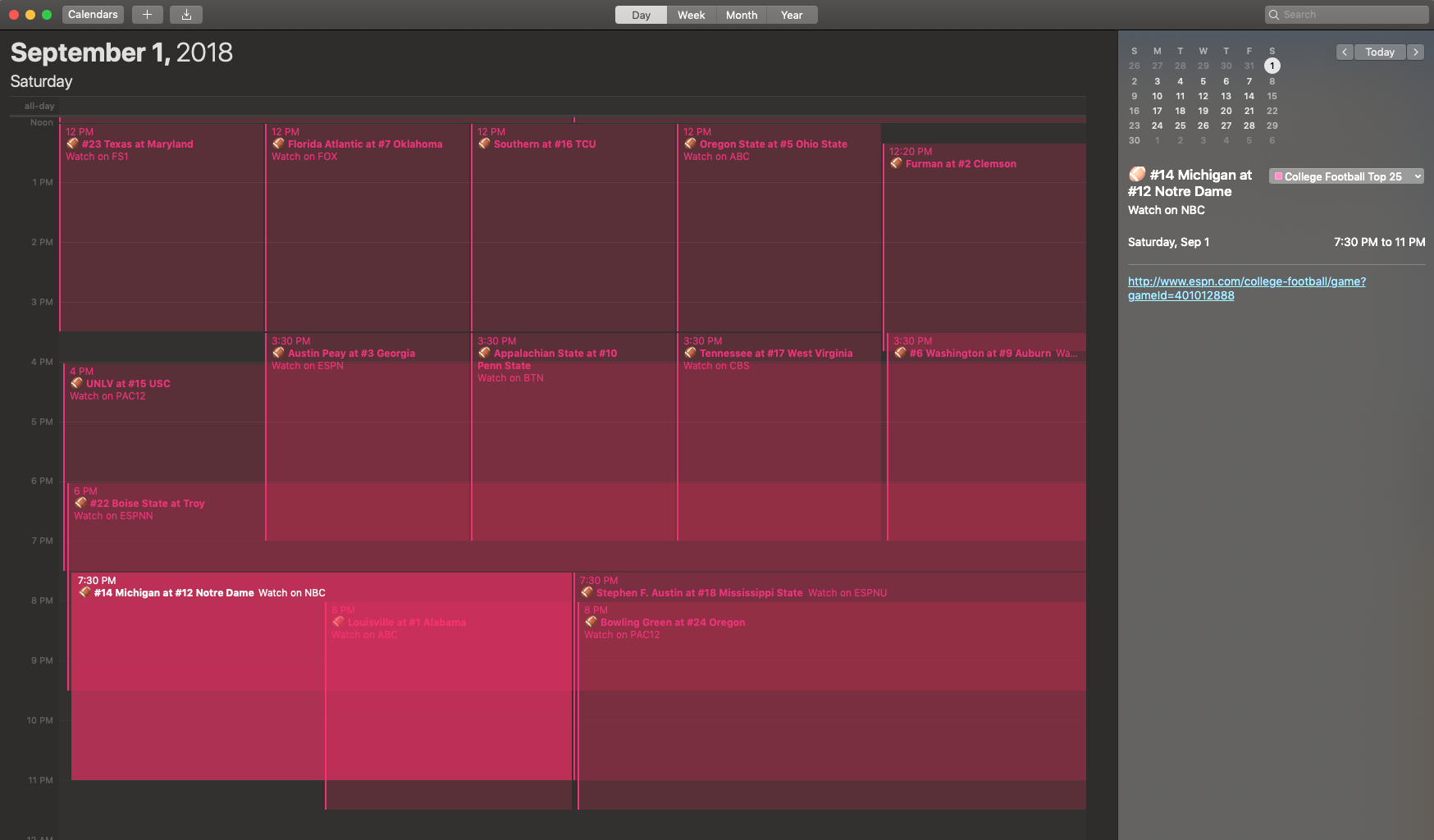Go to previous month with left chevron
The image size is (1434, 840).
(x=1345, y=52)
